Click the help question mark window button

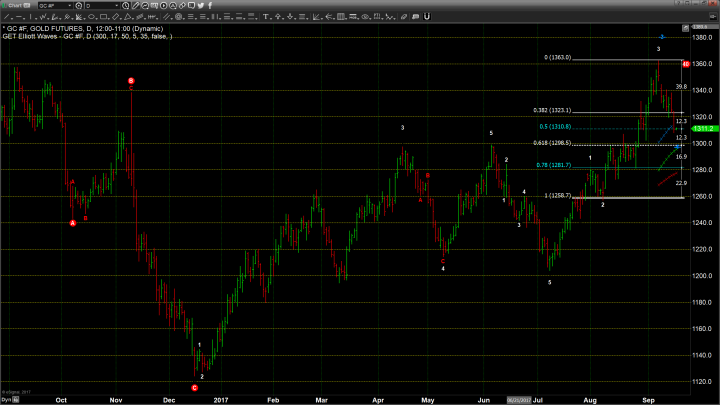pos(678,3)
